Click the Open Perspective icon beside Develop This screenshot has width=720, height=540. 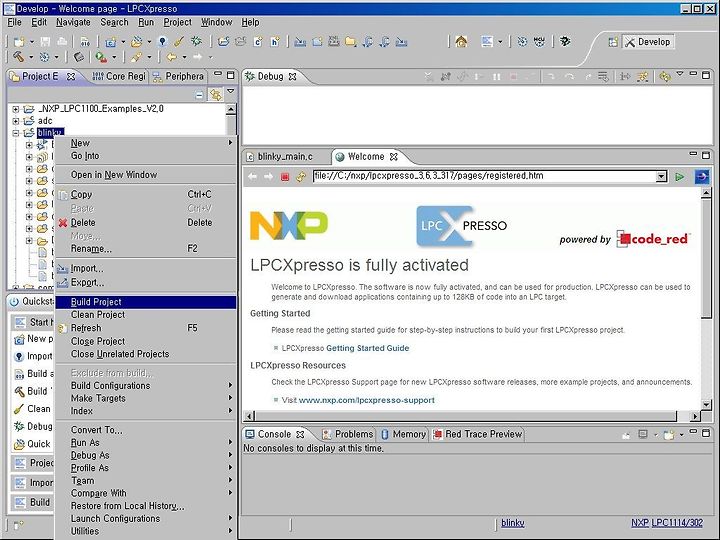pyautogui.click(x=613, y=42)
